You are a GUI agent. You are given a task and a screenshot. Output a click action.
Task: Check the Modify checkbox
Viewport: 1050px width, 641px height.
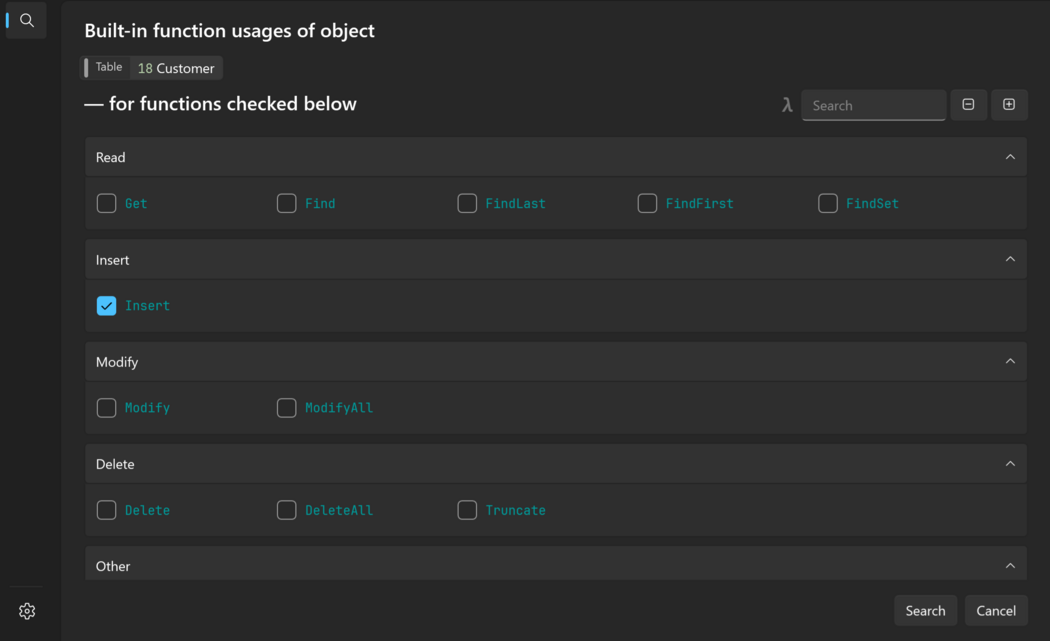[106, 407]
